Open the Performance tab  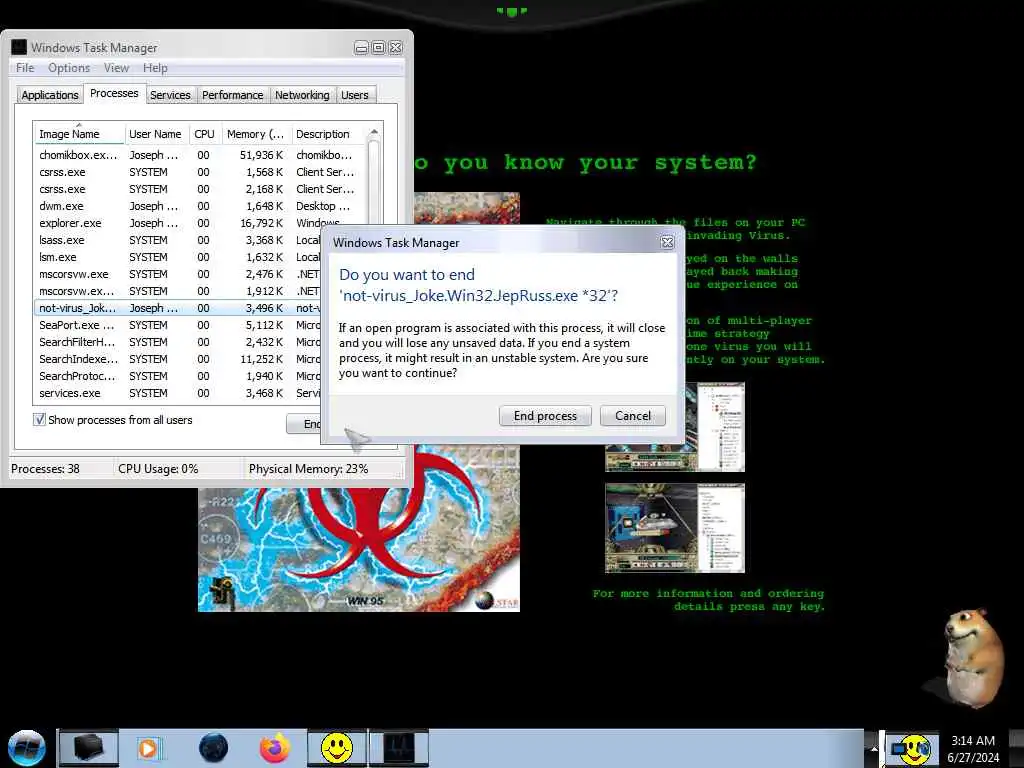[232, 95]
